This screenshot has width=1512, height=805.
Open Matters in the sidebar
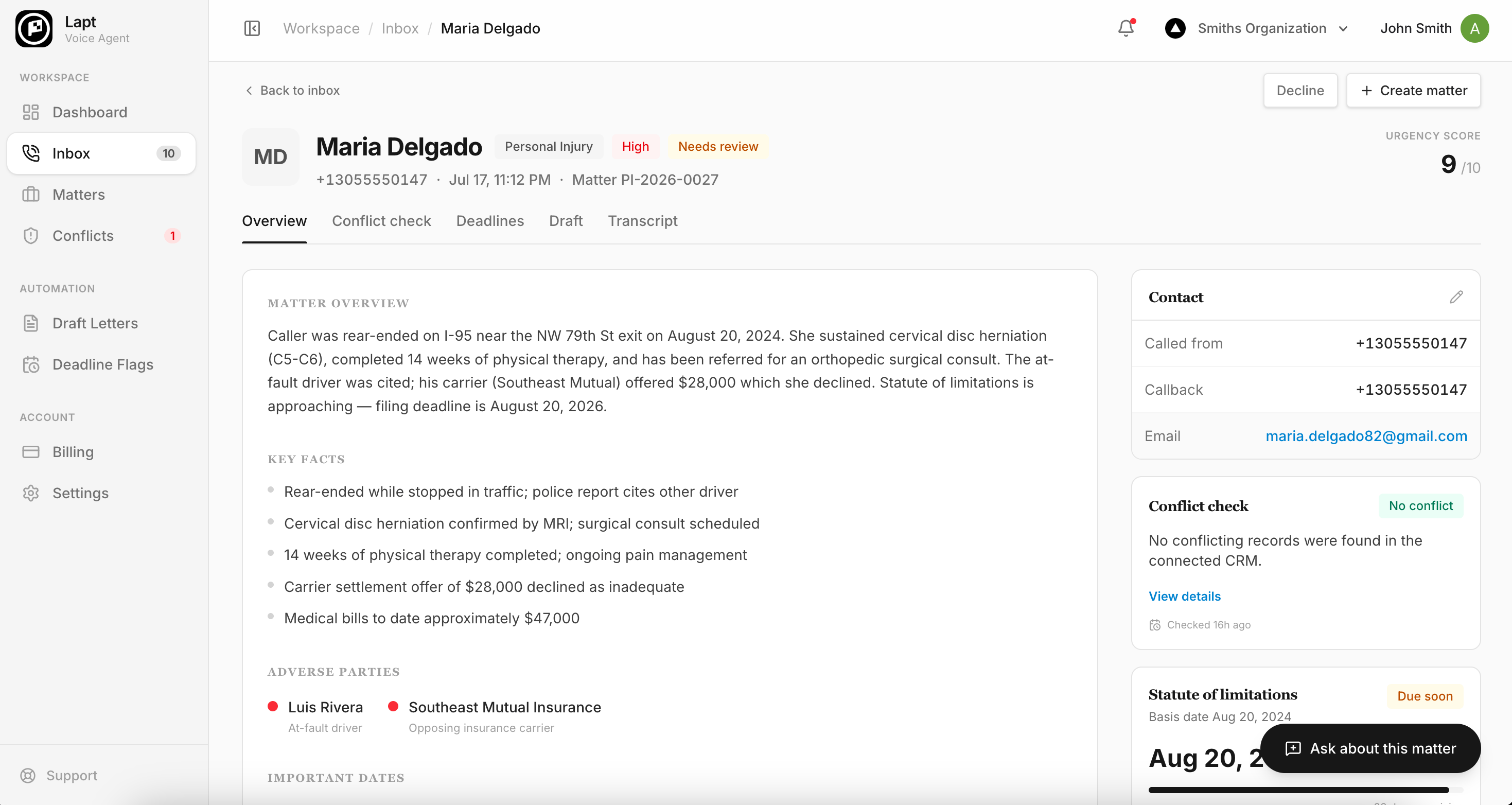tap(101, 195)
